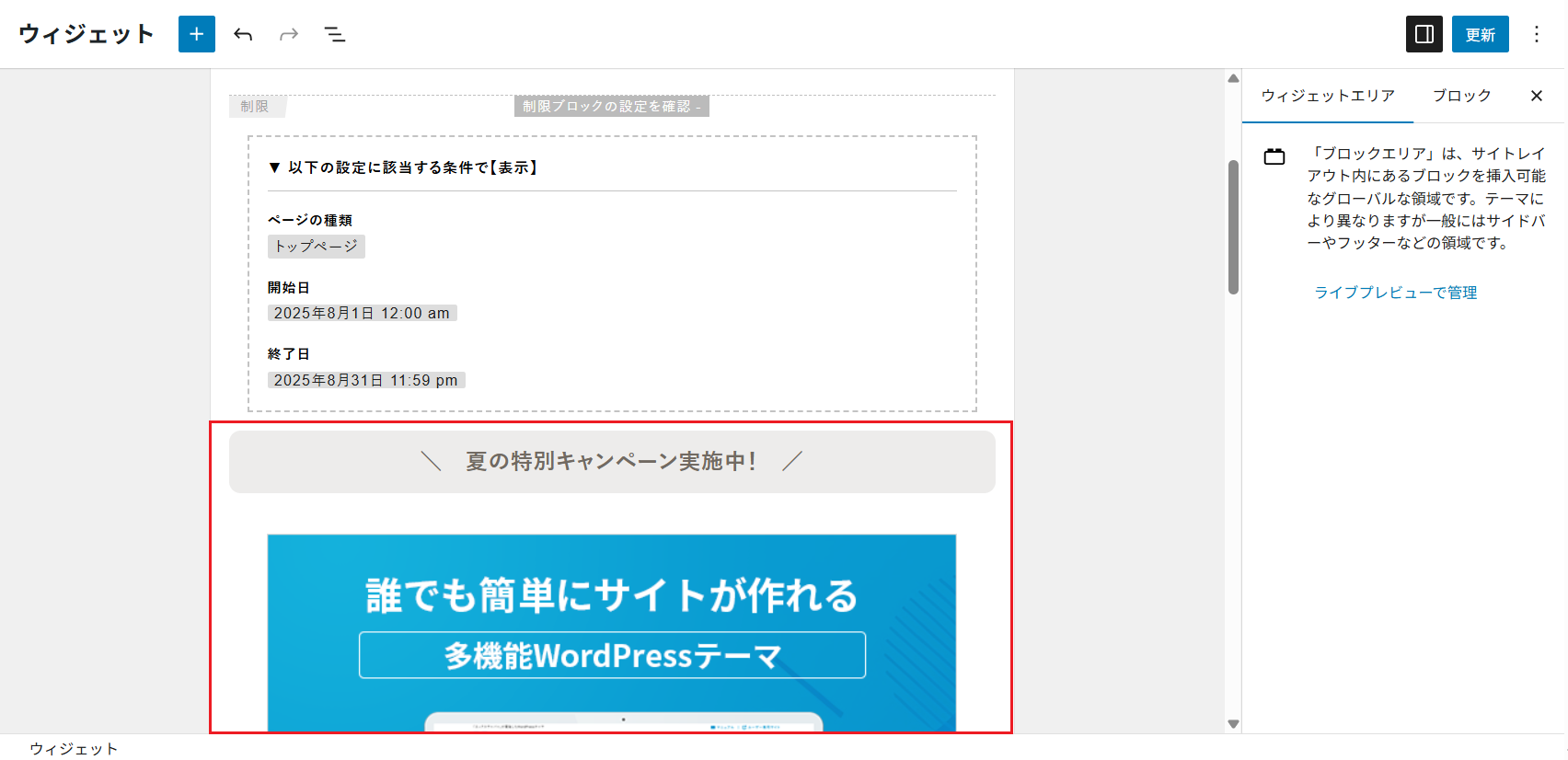Undo the last change
This screenshot has width=1568, height=760.
coord(243,34)
